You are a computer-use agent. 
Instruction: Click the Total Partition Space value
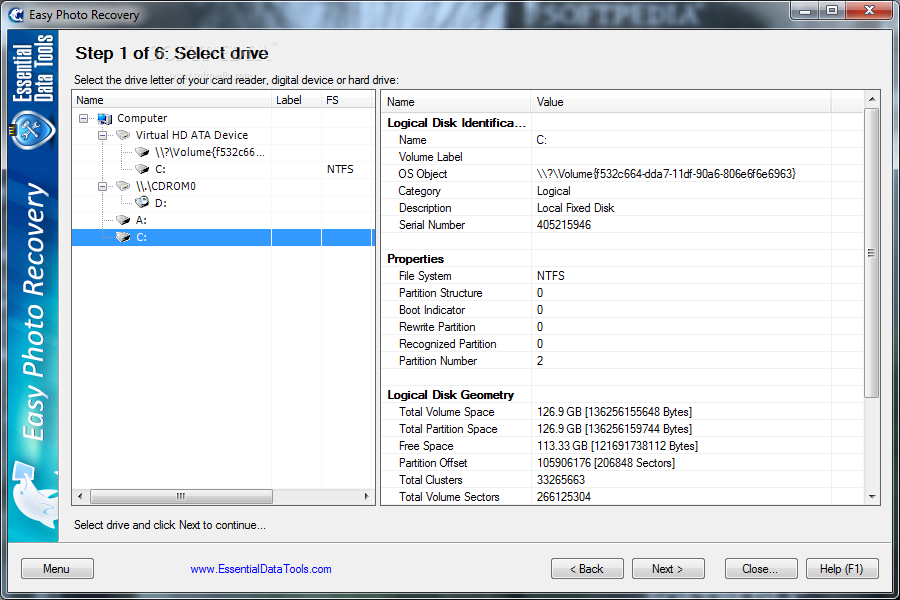click(614, 429)
